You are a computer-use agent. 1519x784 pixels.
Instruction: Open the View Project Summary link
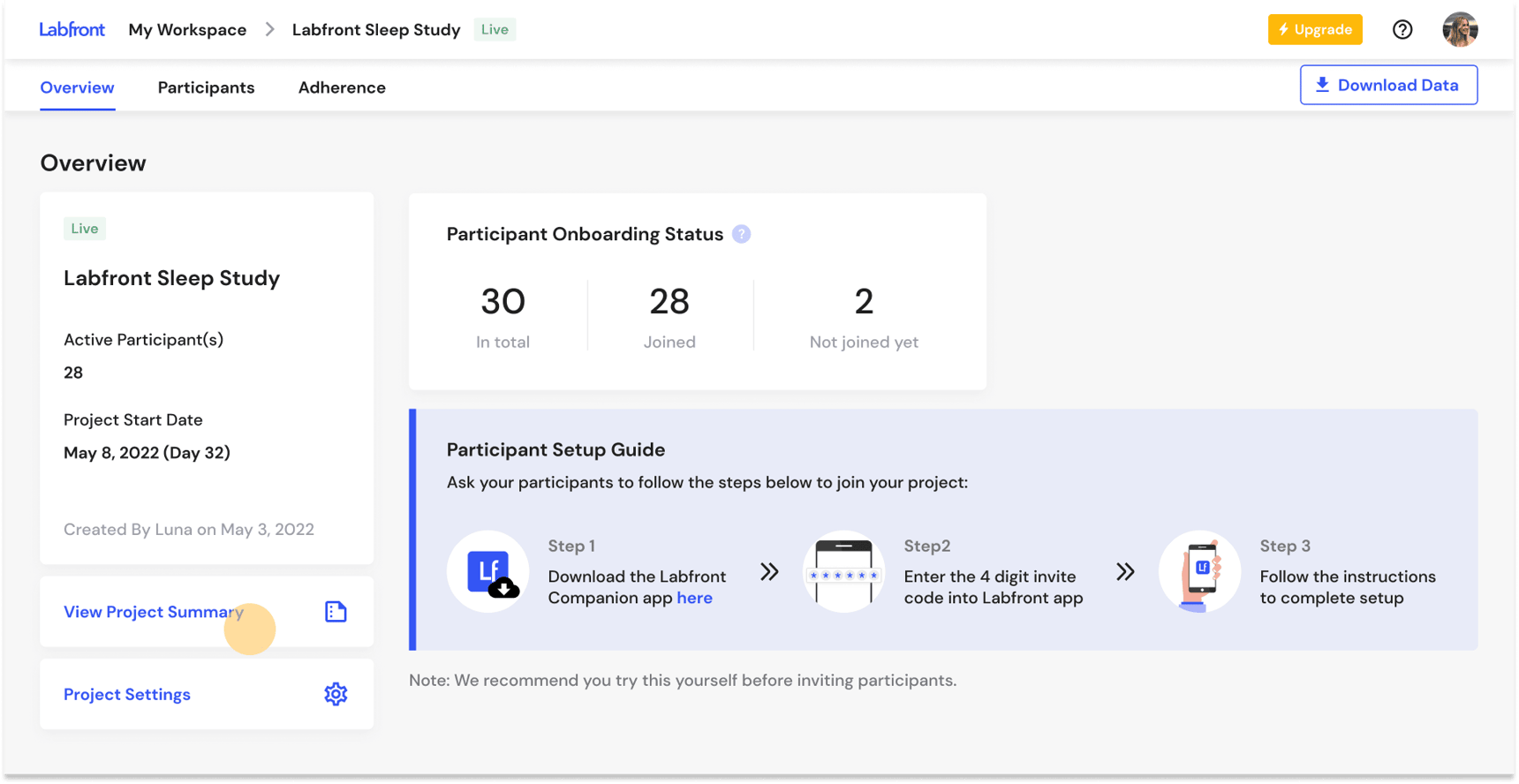153,612
